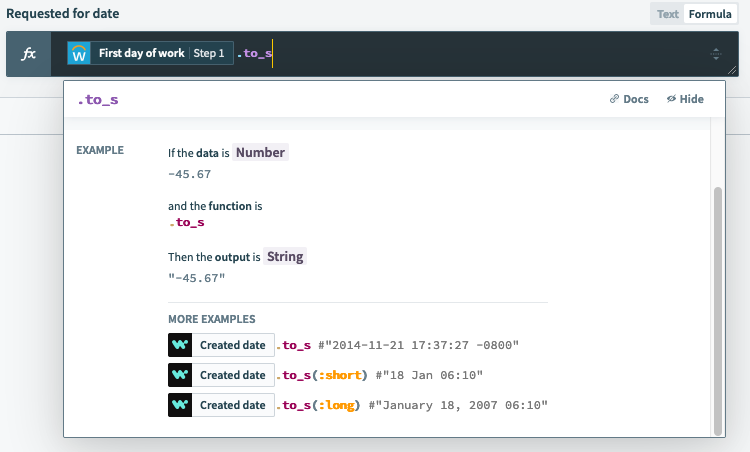Click the Number data type tag
Screen dimensions: 750x452
click(x=260, y=152)
